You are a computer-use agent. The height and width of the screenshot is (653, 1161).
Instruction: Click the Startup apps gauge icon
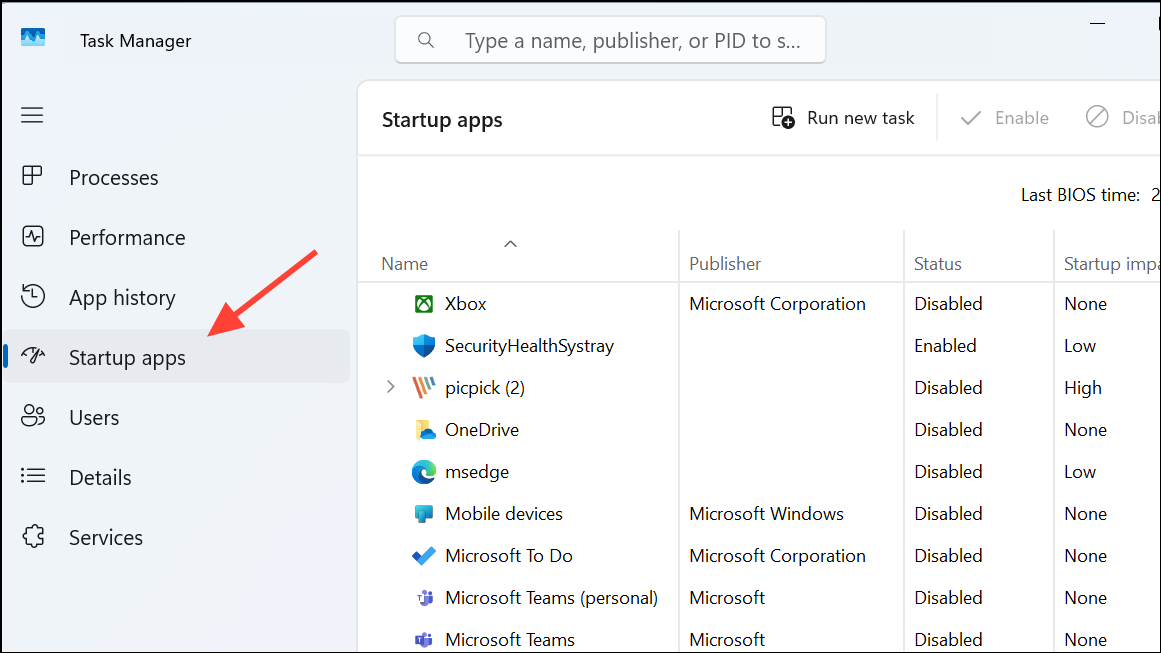33,356
